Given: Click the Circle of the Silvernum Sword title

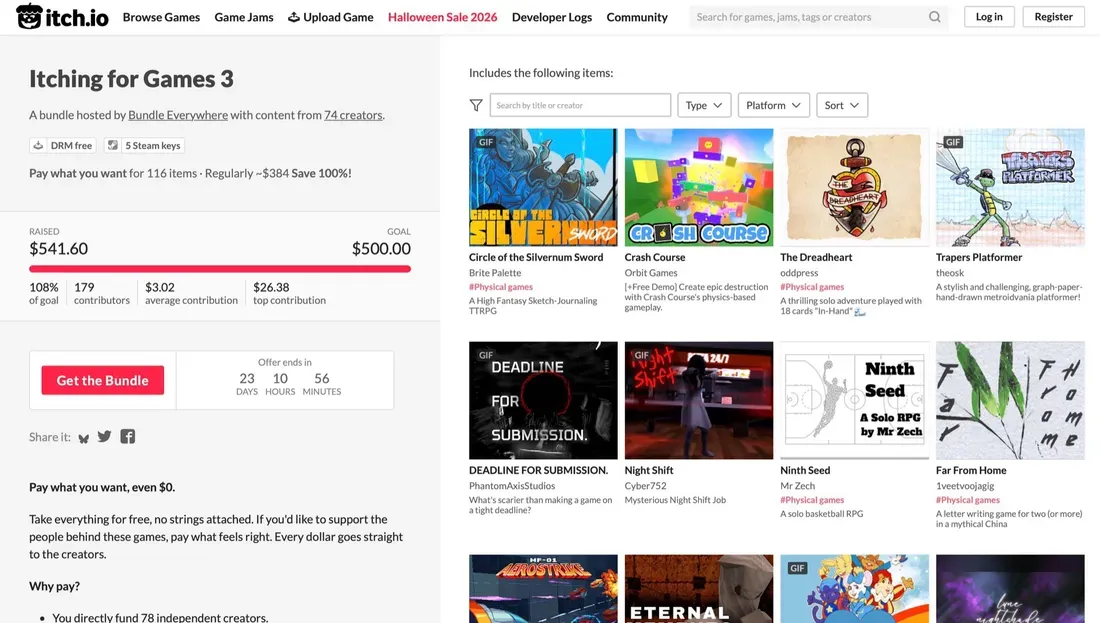Looking at the screenshot, I should [x=536, y=257].
